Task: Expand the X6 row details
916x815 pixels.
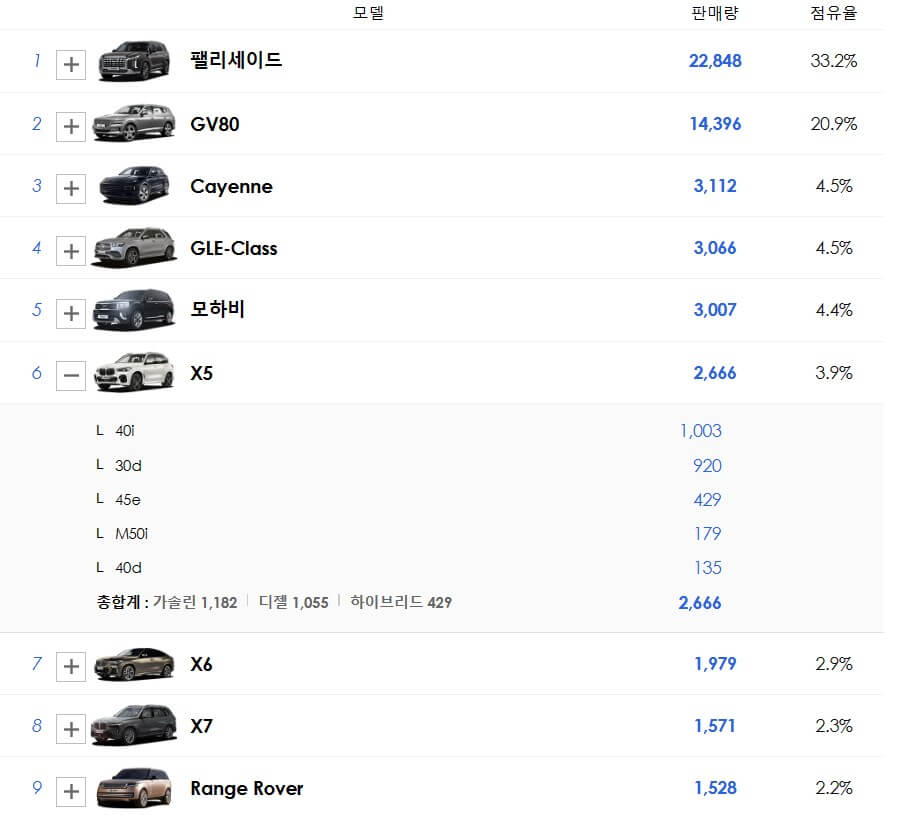Action: (x=71, y=665)
